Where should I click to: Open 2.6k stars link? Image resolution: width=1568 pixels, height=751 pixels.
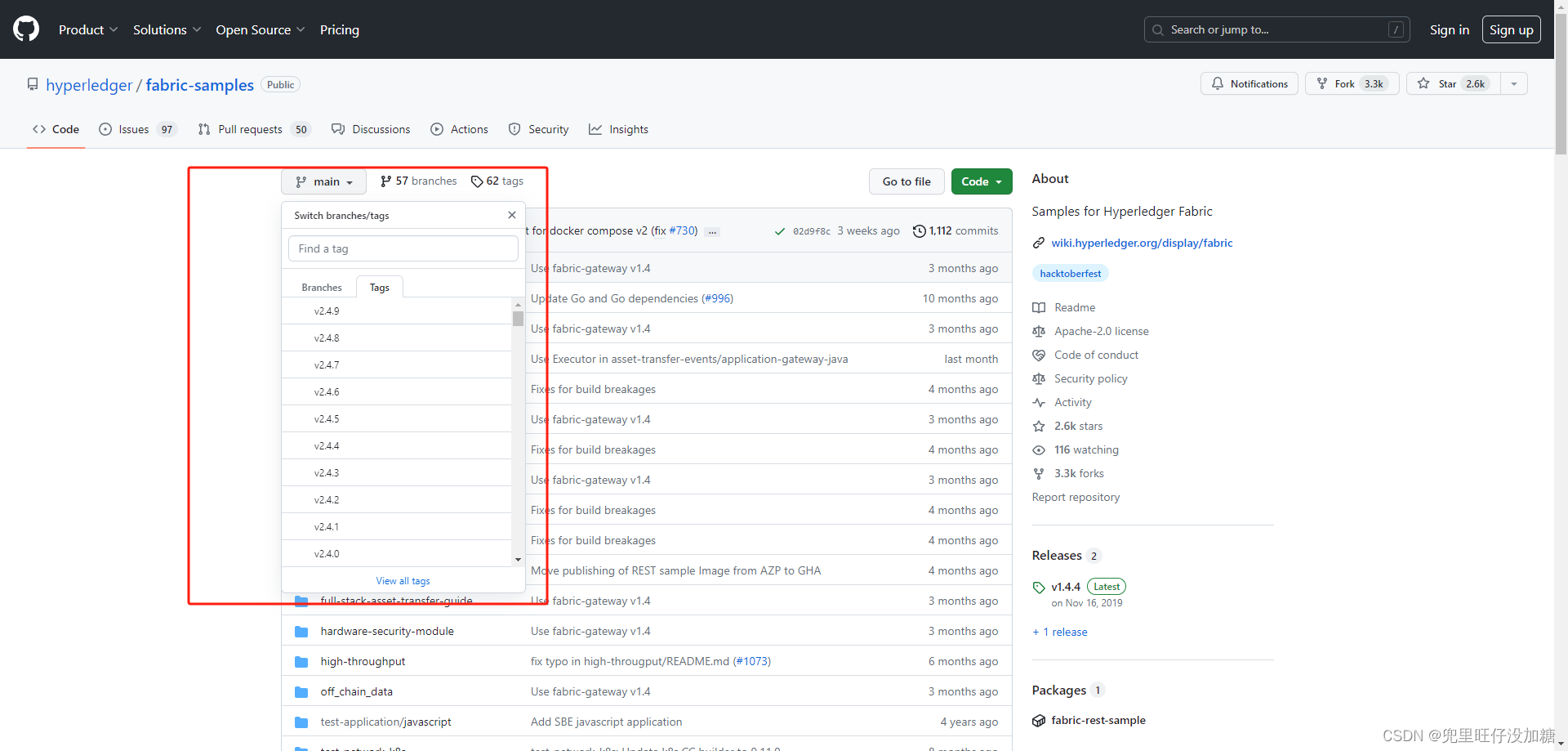(1067, 426)
